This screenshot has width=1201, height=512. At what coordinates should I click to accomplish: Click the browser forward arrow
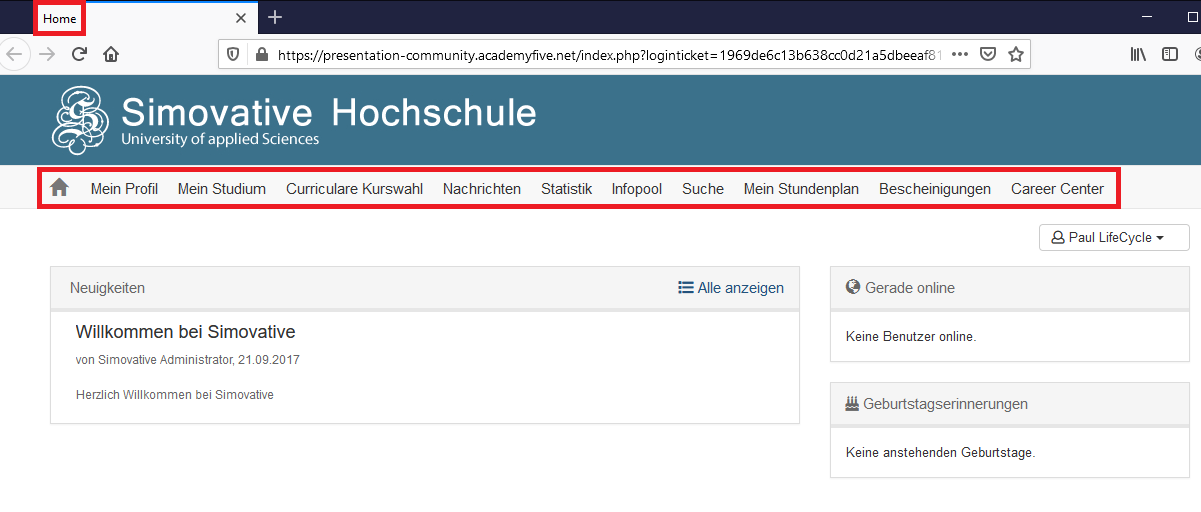[46, 54]
